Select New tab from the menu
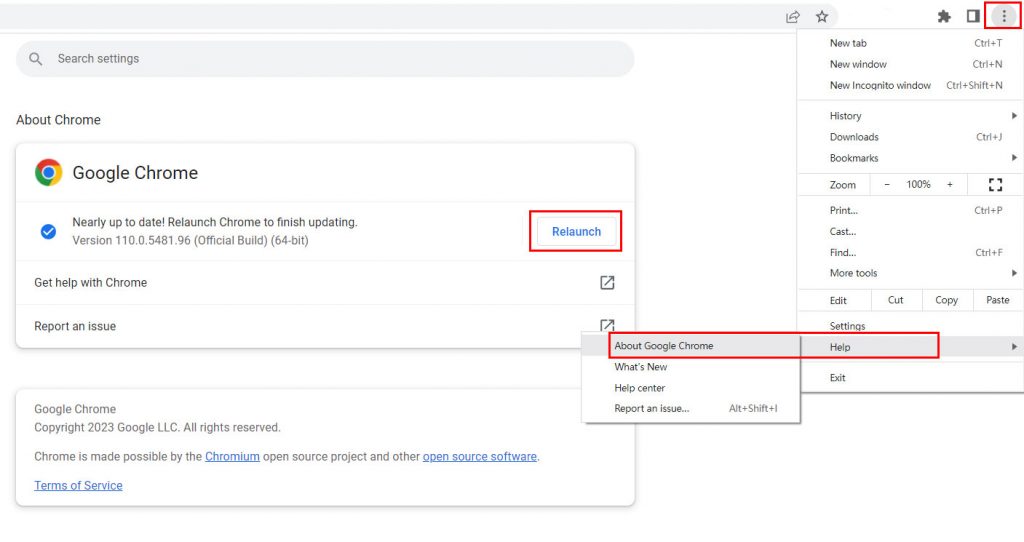The image size is (1024, 542). 910,43
